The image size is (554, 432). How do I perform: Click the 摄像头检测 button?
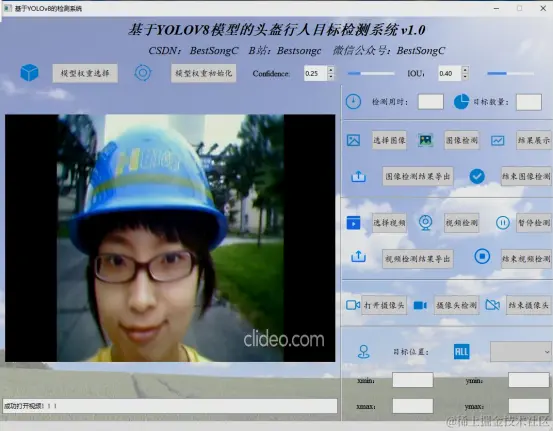coord(456,305)
